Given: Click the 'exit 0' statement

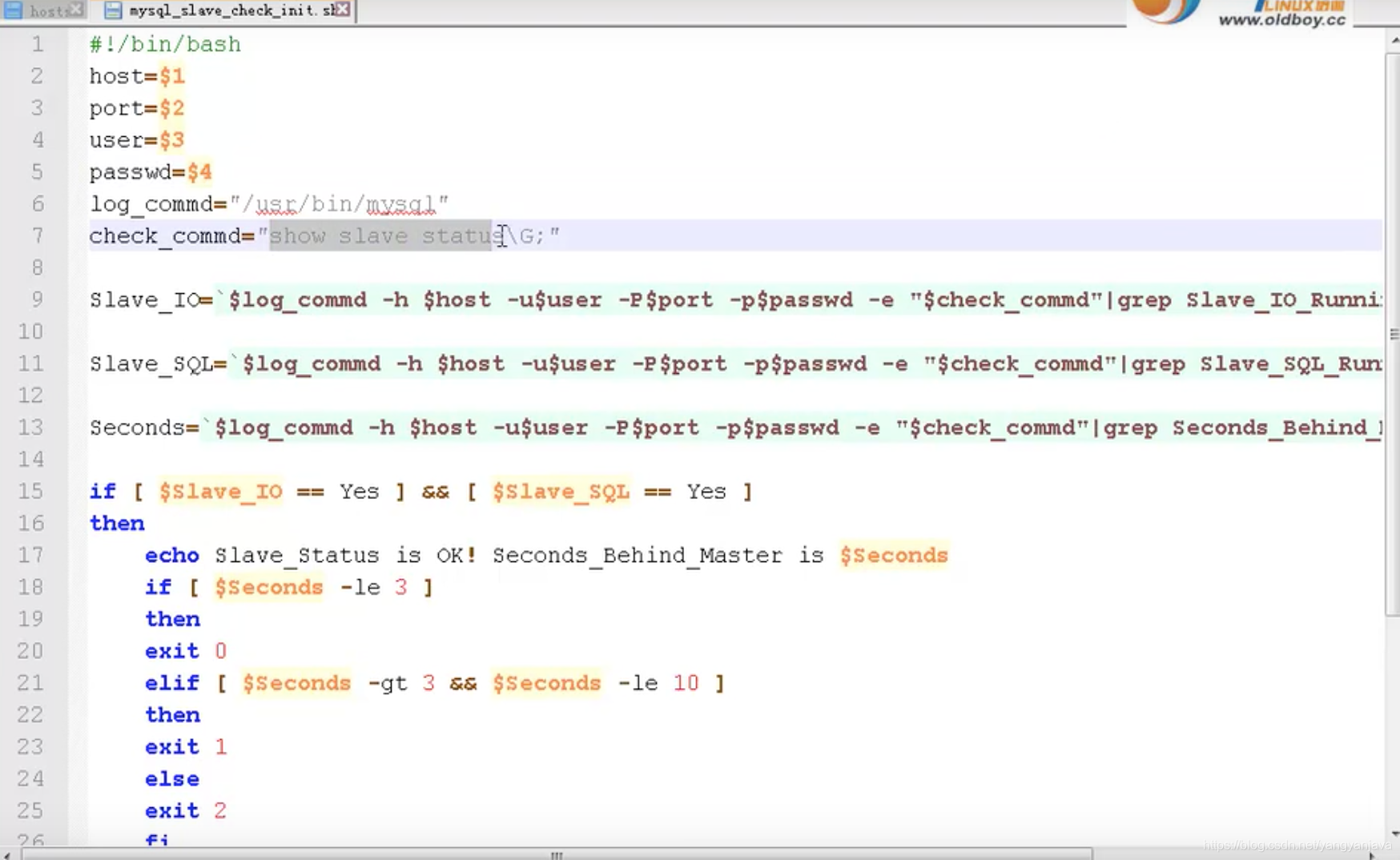Looking at the screenshot, I should tap(186, 651).
